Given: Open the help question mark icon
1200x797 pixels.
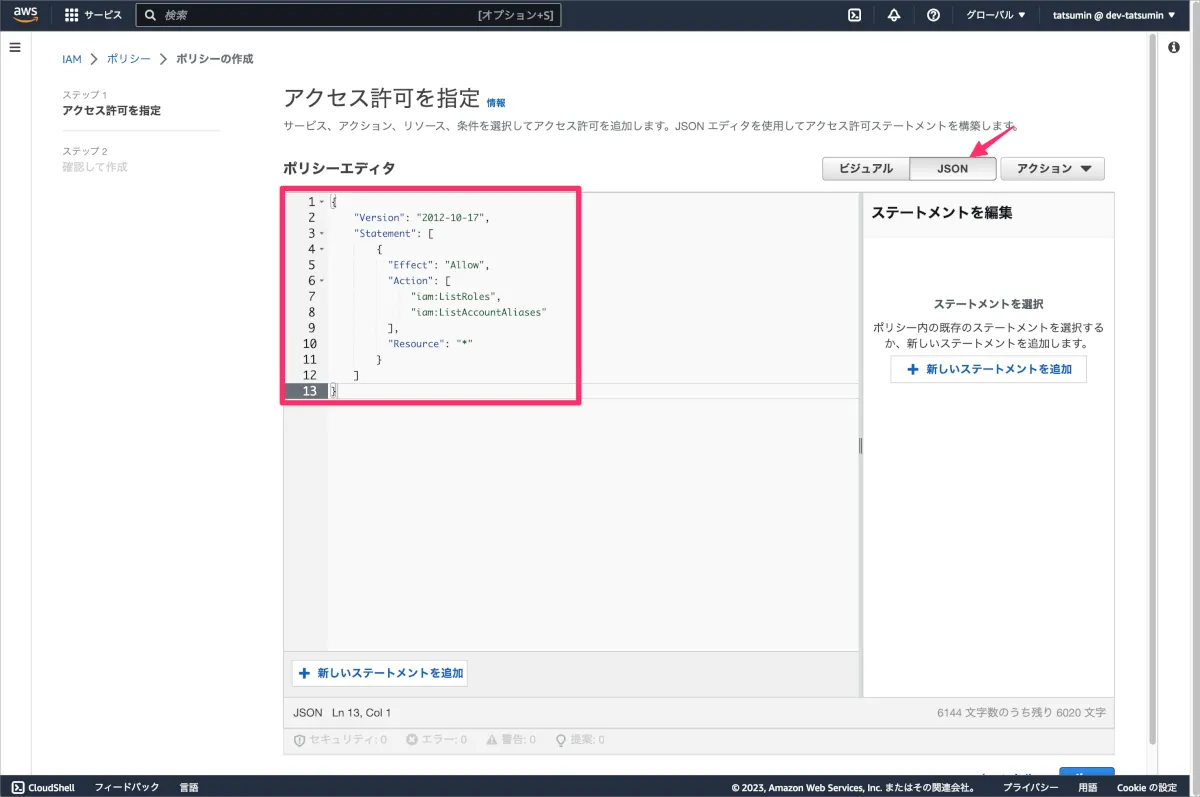Looking at the screenshot, I should (x=933, y=15).
